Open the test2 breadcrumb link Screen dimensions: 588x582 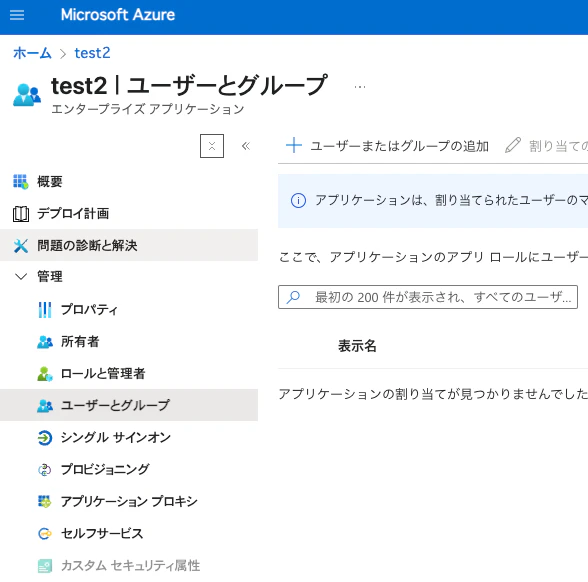pyautogui.click(x=92, y=53)
